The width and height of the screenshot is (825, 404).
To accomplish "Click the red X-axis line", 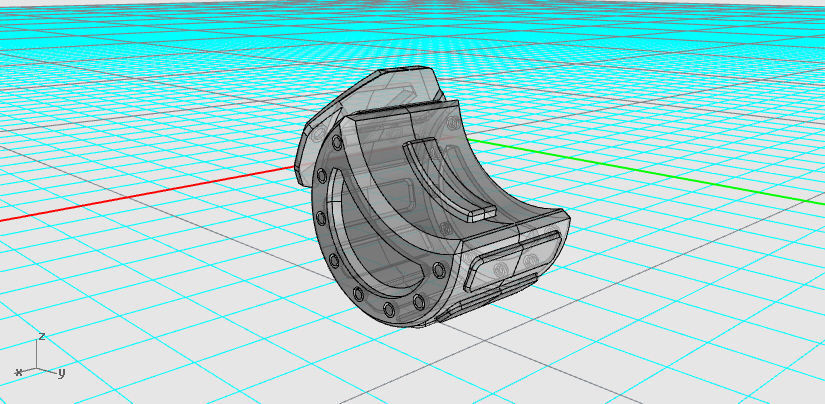I will 147,194.
